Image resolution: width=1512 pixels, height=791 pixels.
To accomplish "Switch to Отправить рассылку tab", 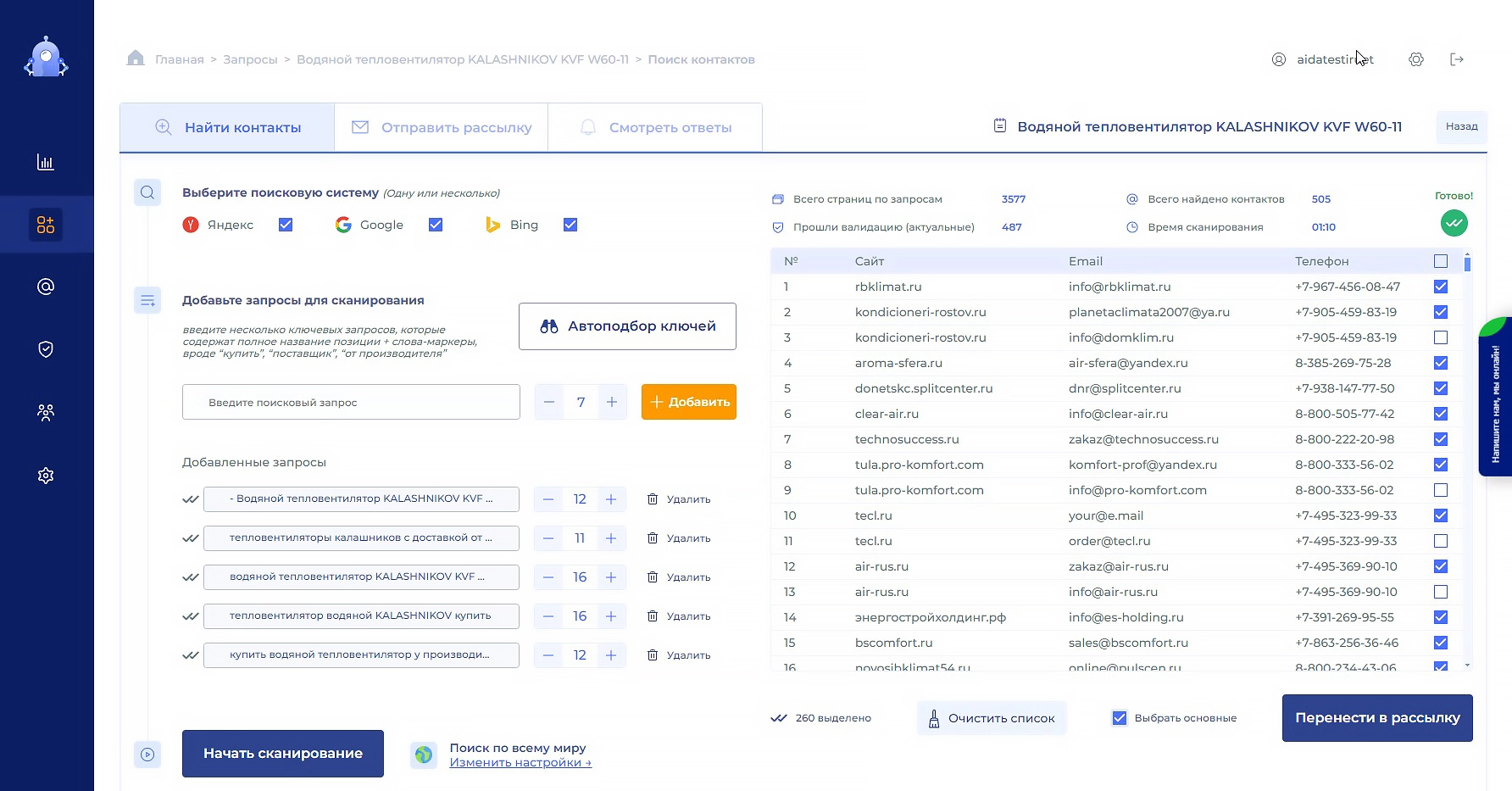I will 442,127.
